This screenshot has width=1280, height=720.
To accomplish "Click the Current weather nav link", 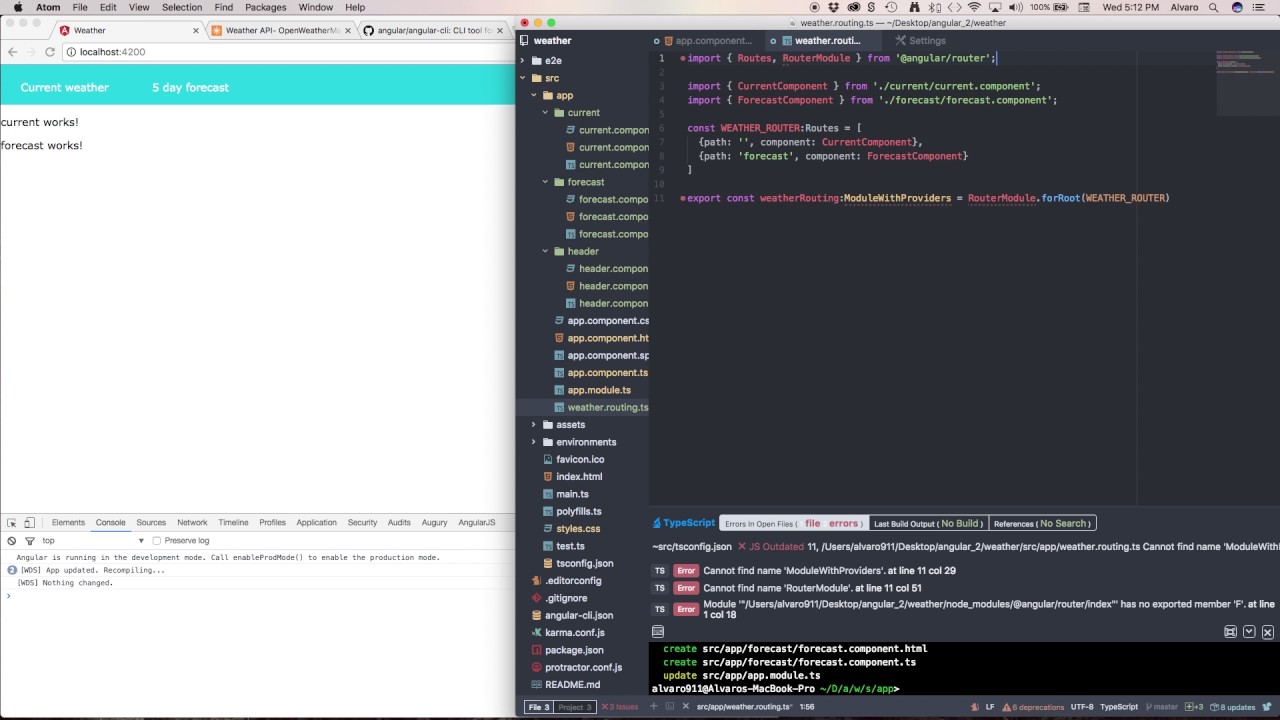I will coord(65,87).
